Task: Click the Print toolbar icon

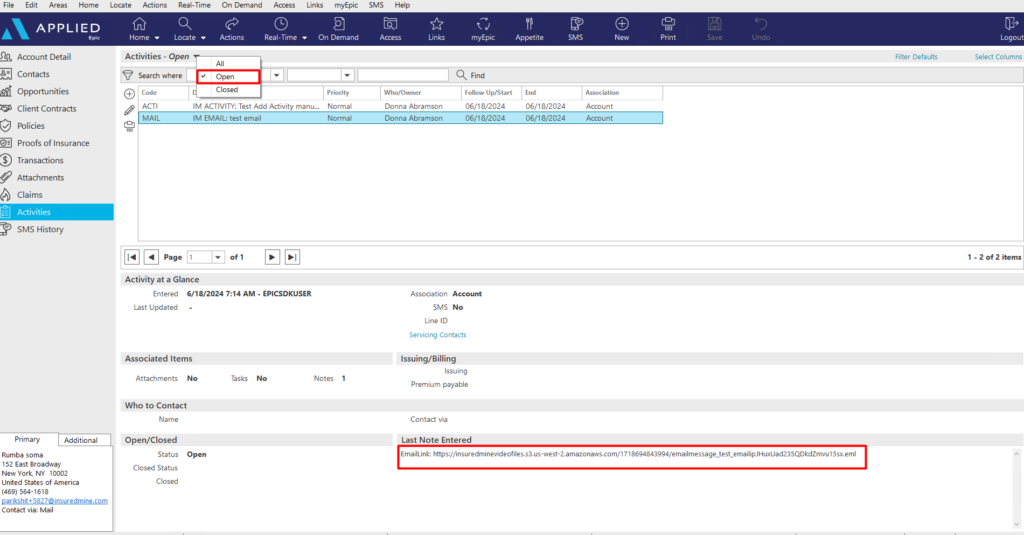Action: pos(668,24)
